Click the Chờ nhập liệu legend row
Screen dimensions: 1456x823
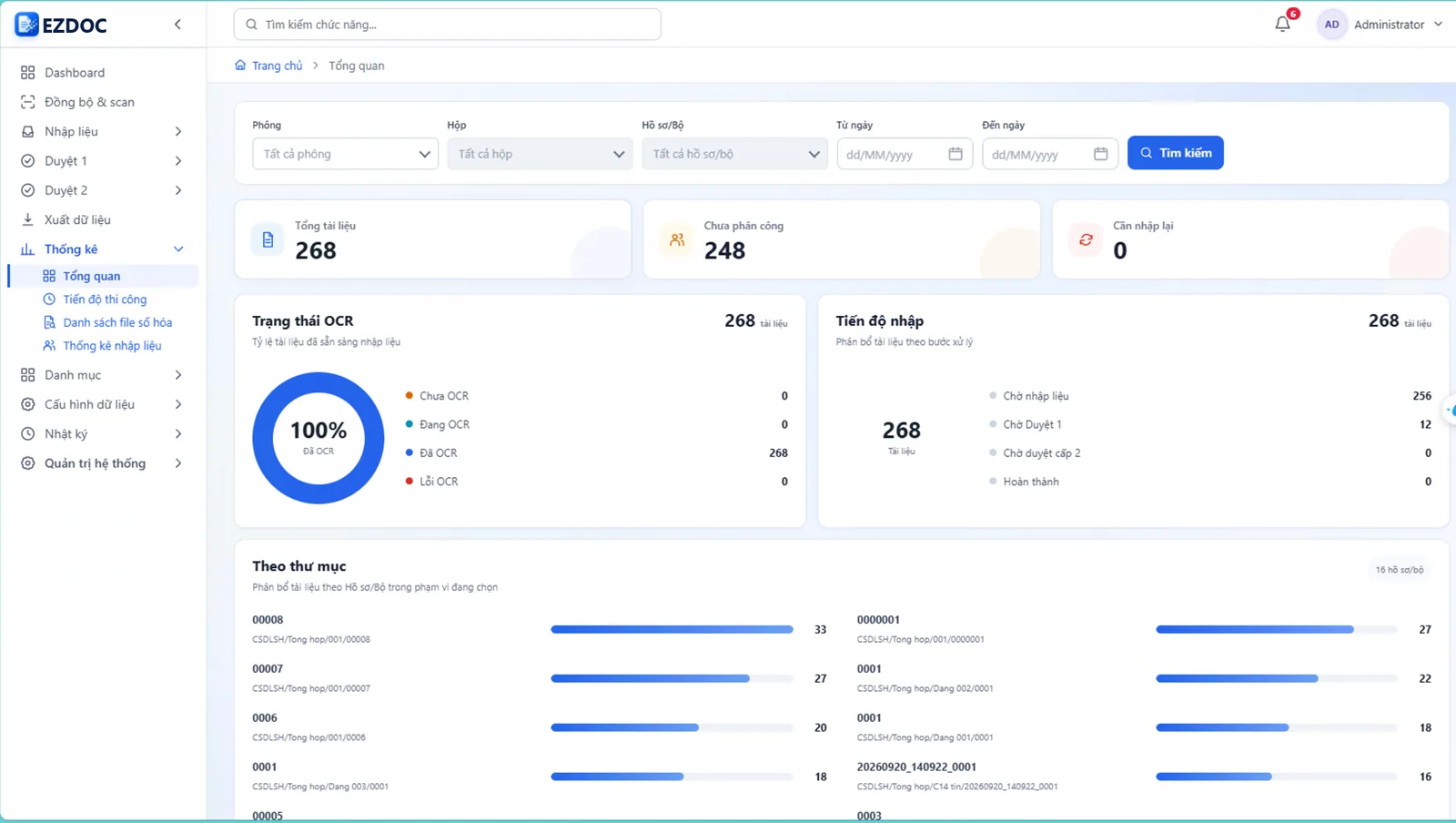pyautogui.click(x=1210, y=396)
